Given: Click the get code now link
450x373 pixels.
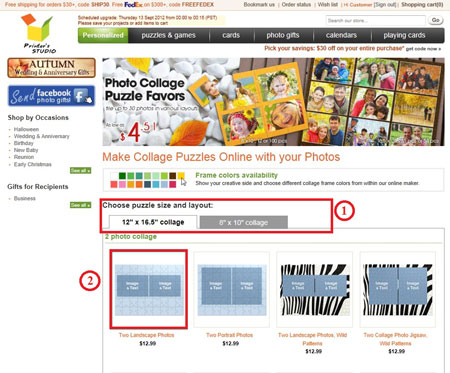Looking at the screenshot, I should point(423,49).
